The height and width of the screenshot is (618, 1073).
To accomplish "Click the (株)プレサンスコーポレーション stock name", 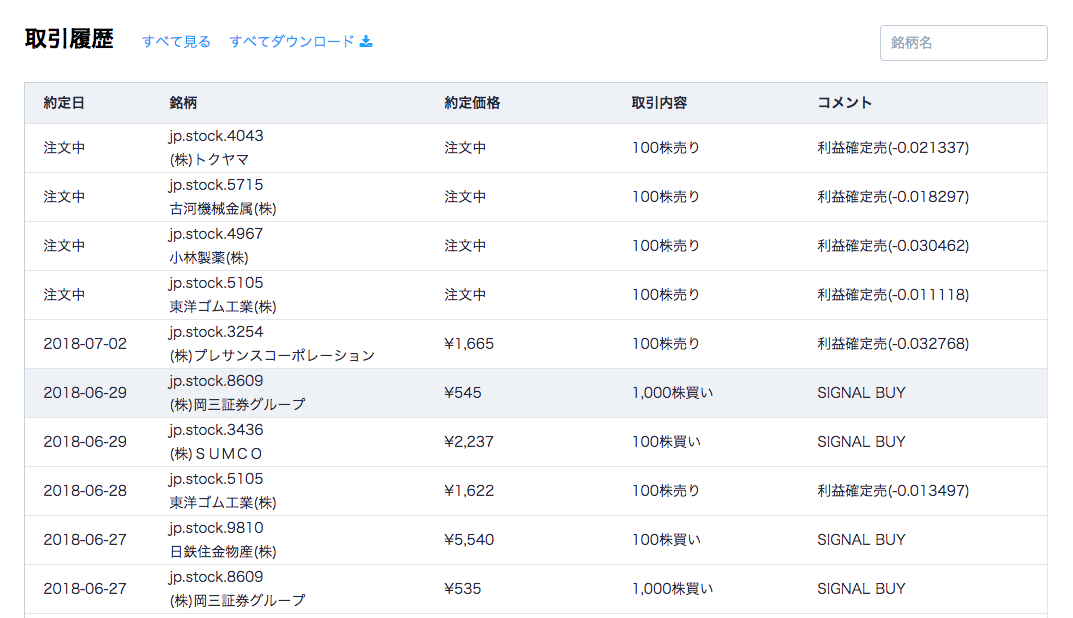I will coord(272,356).
